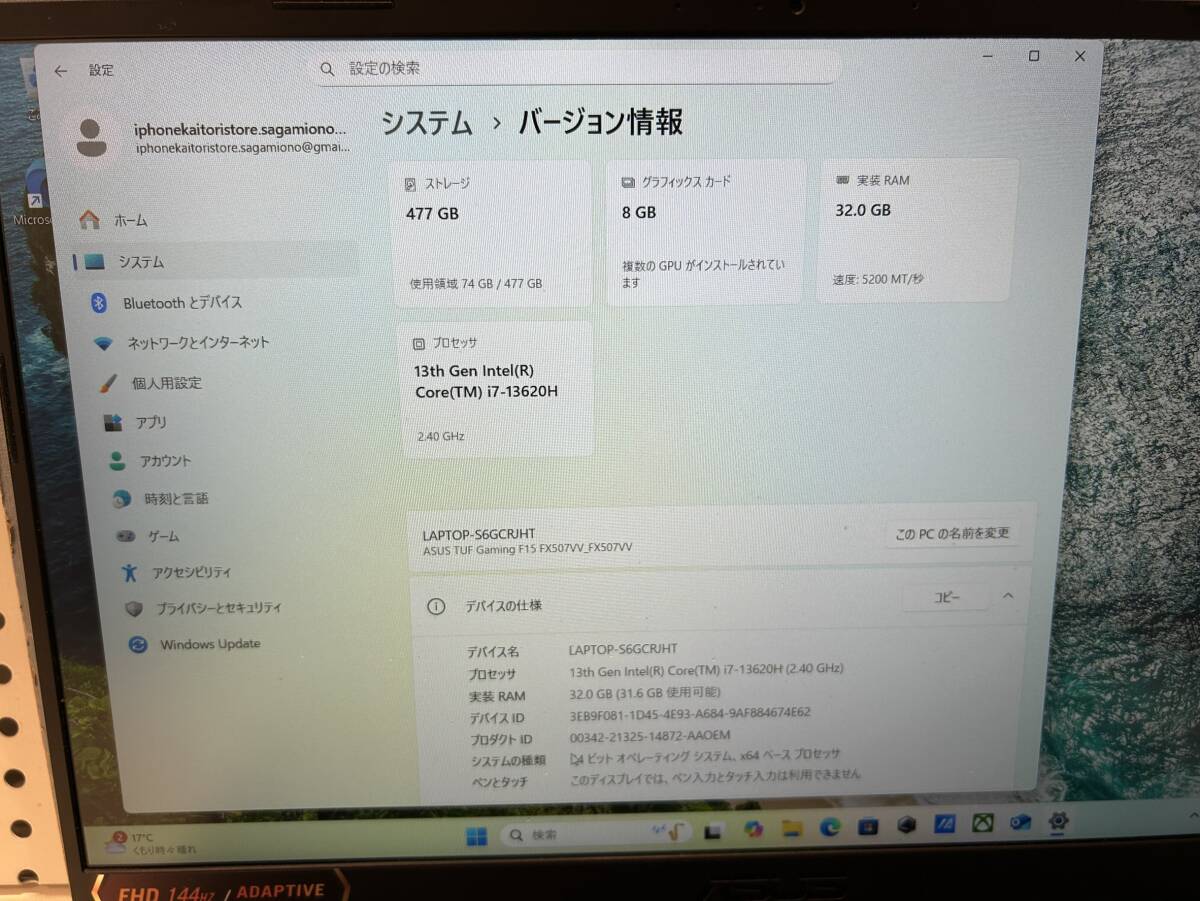1200x901 pixels.
Task: Click the paintbrush personalization icon
Action: click(x=109, y=384)
